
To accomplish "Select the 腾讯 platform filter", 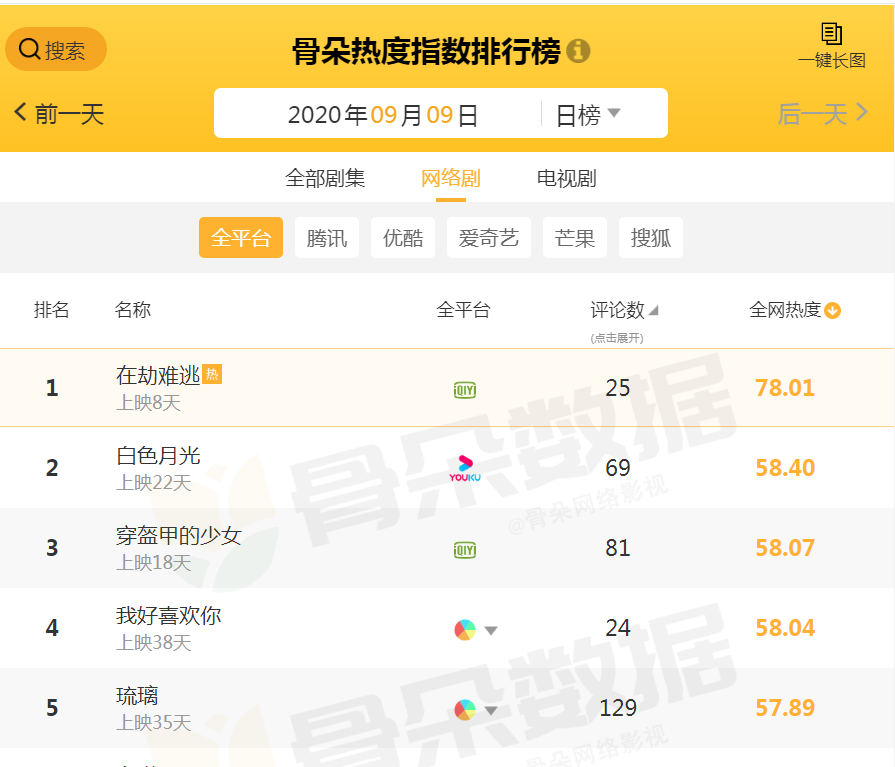I will (x=326, y=237).
